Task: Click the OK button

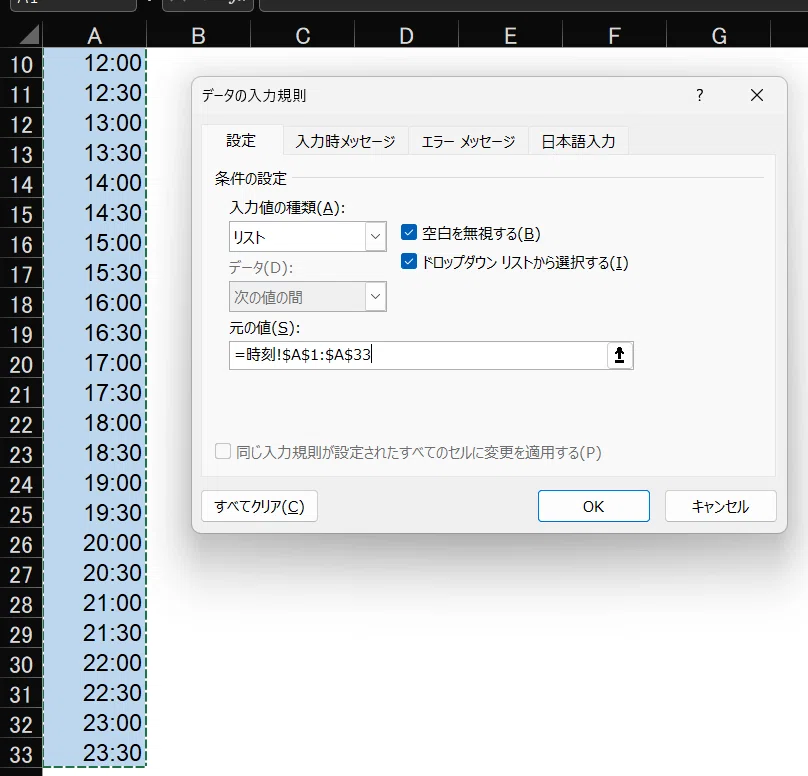Action: [x=594, y=506]
